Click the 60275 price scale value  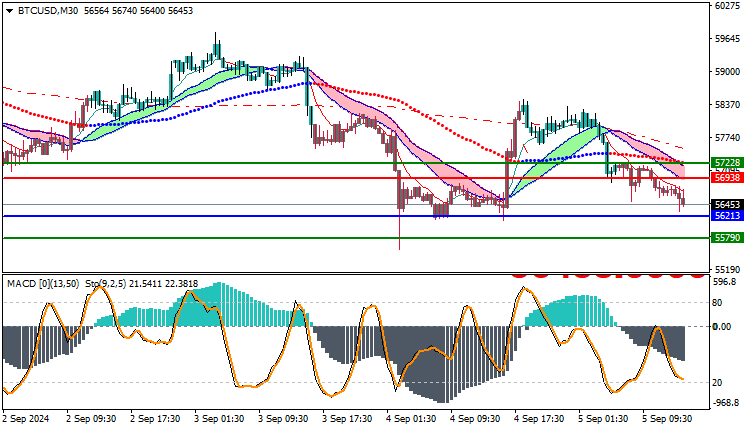click(727, 6)
